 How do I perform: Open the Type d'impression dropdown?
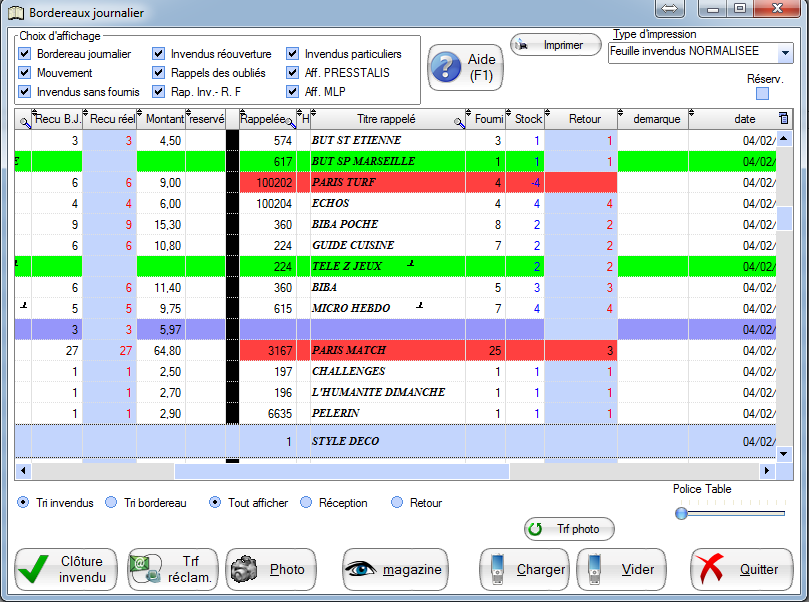pyautogui.click(x=784, y=52)
